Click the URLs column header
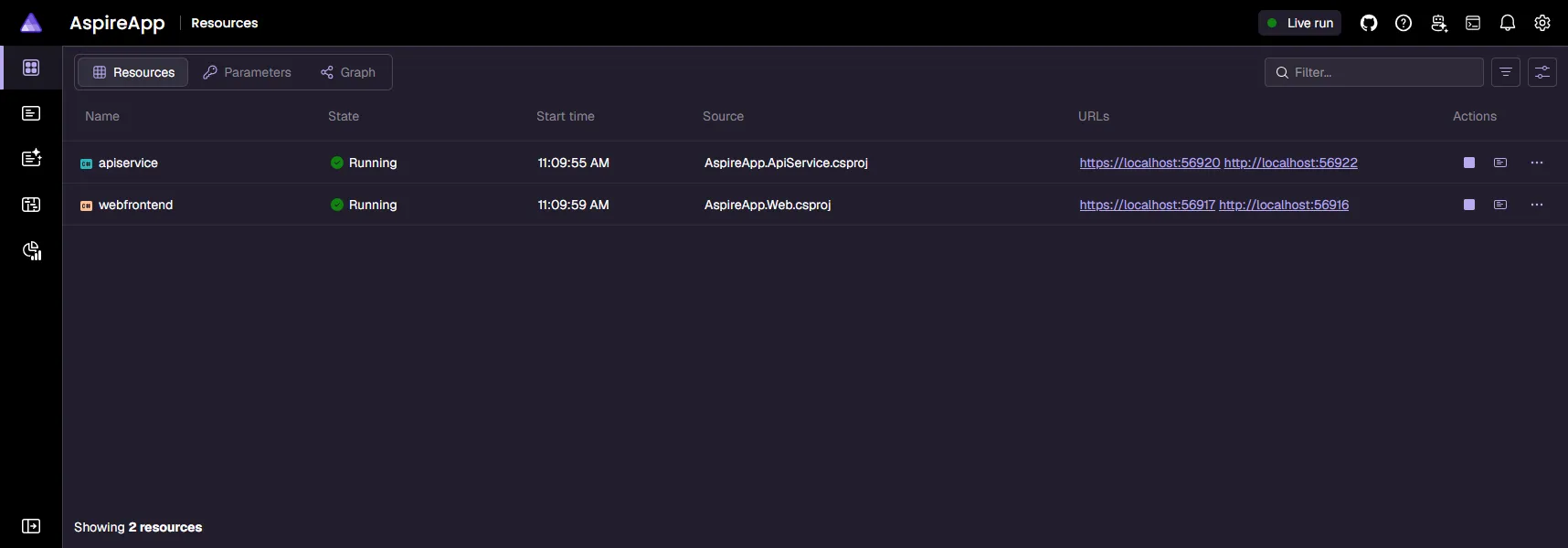 [x=1094, y=116]
